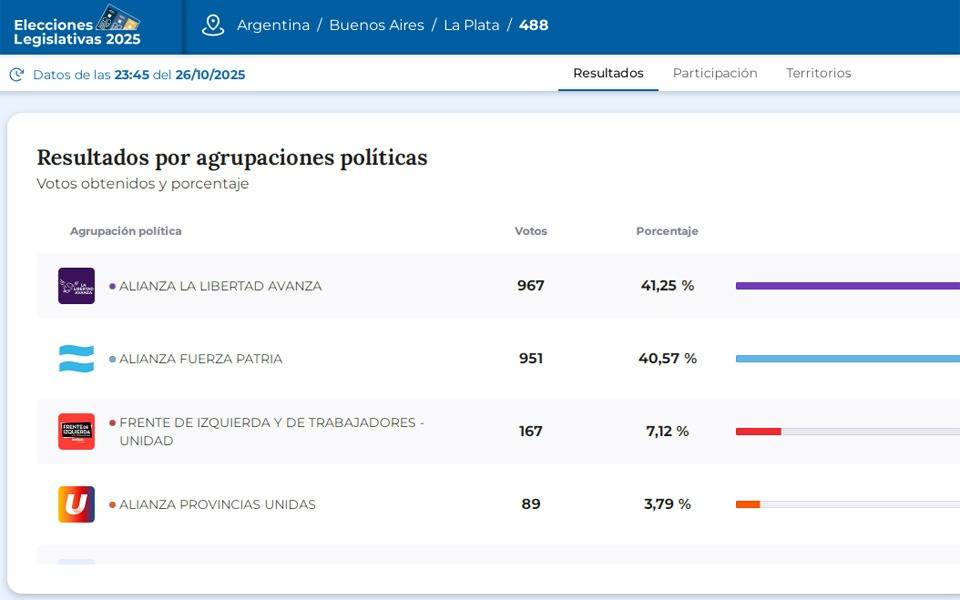Screen dimensions: 960x600
Task: Click Provincias Unidas party logo
Action: pos(76,504)
